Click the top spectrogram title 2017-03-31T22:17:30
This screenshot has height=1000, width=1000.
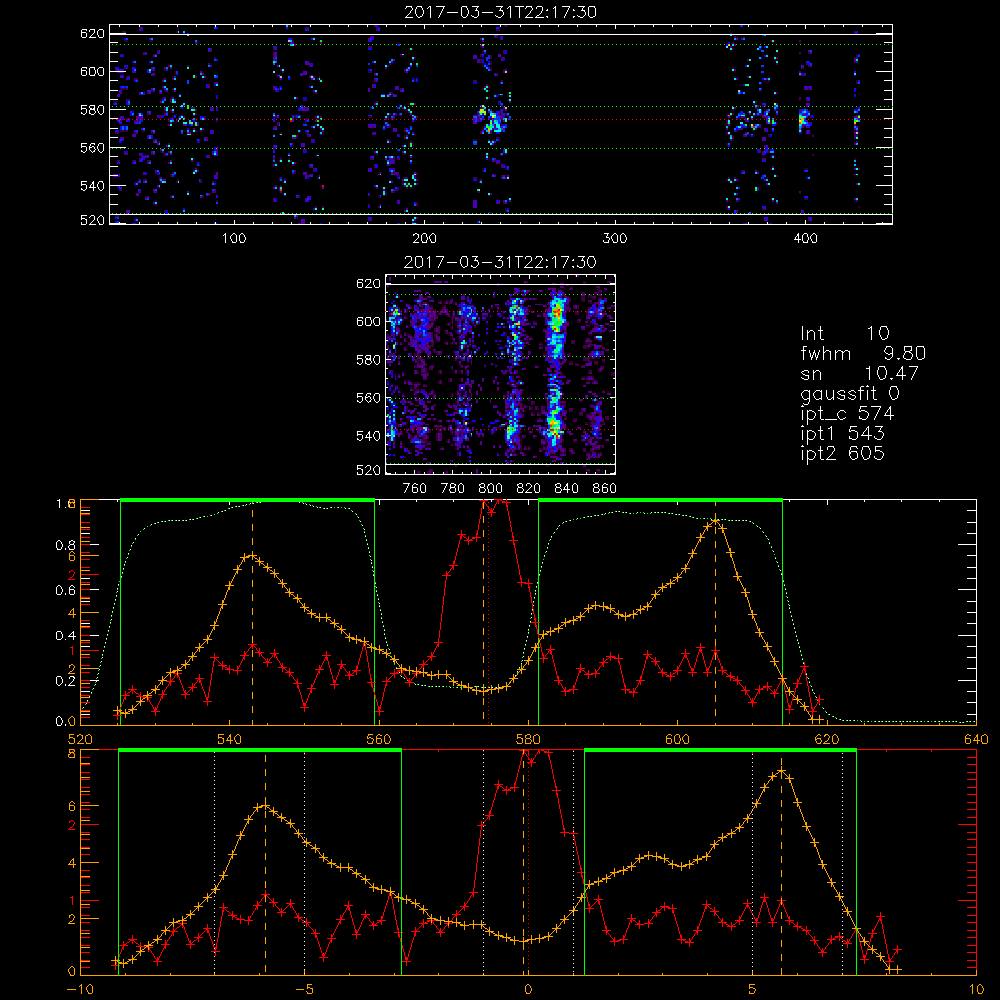tap(500, 12)
